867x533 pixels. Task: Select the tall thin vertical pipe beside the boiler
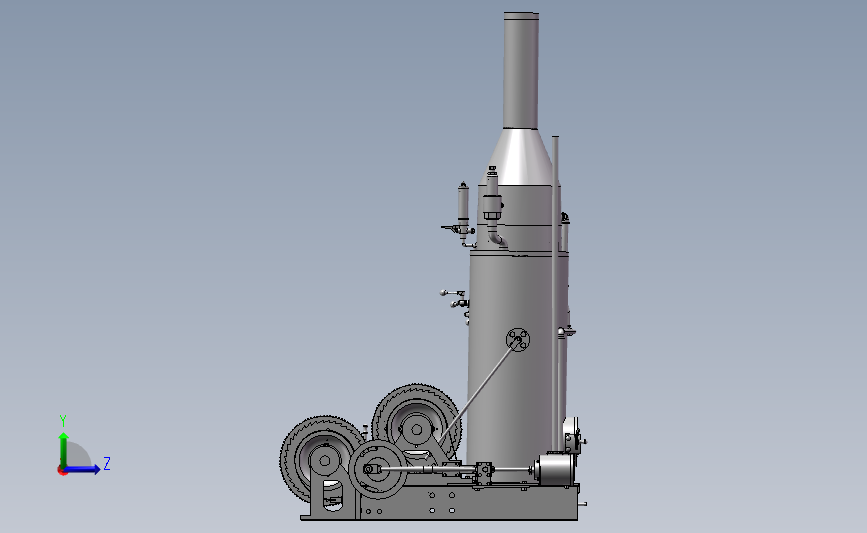[556, 293]
